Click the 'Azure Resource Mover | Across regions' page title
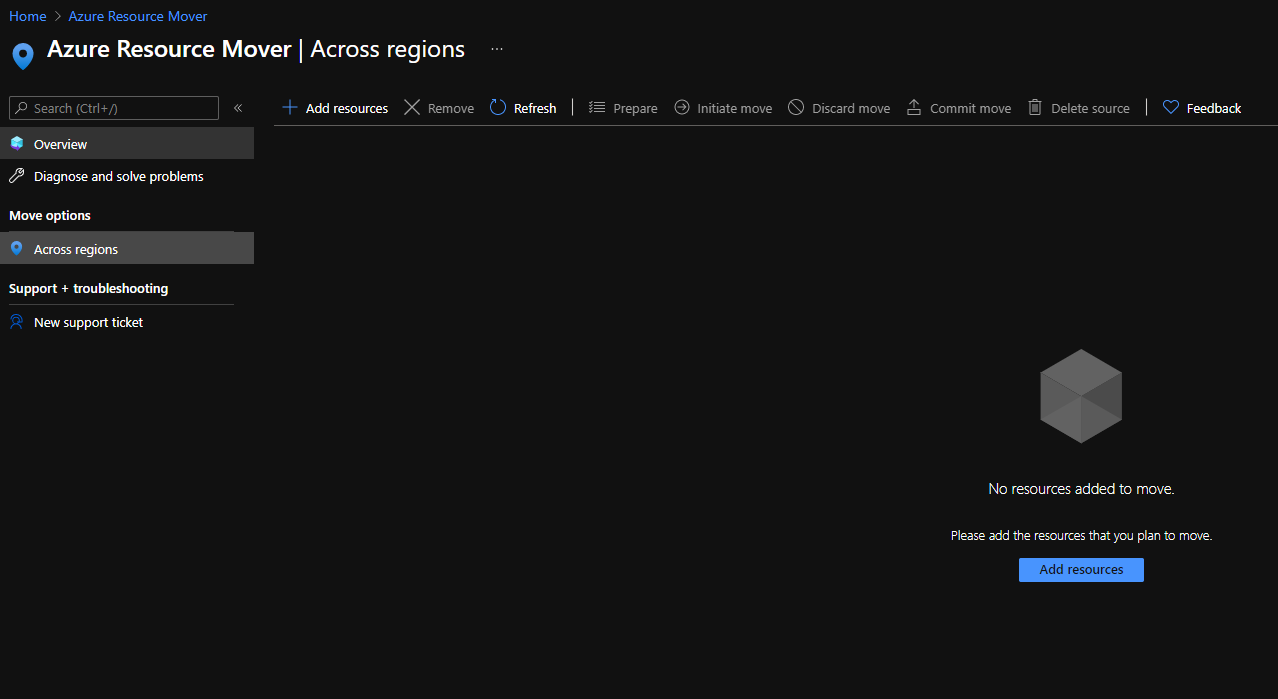Image resolution: width=1278 pixels, height=699 pixels. [x=256, y=49]
